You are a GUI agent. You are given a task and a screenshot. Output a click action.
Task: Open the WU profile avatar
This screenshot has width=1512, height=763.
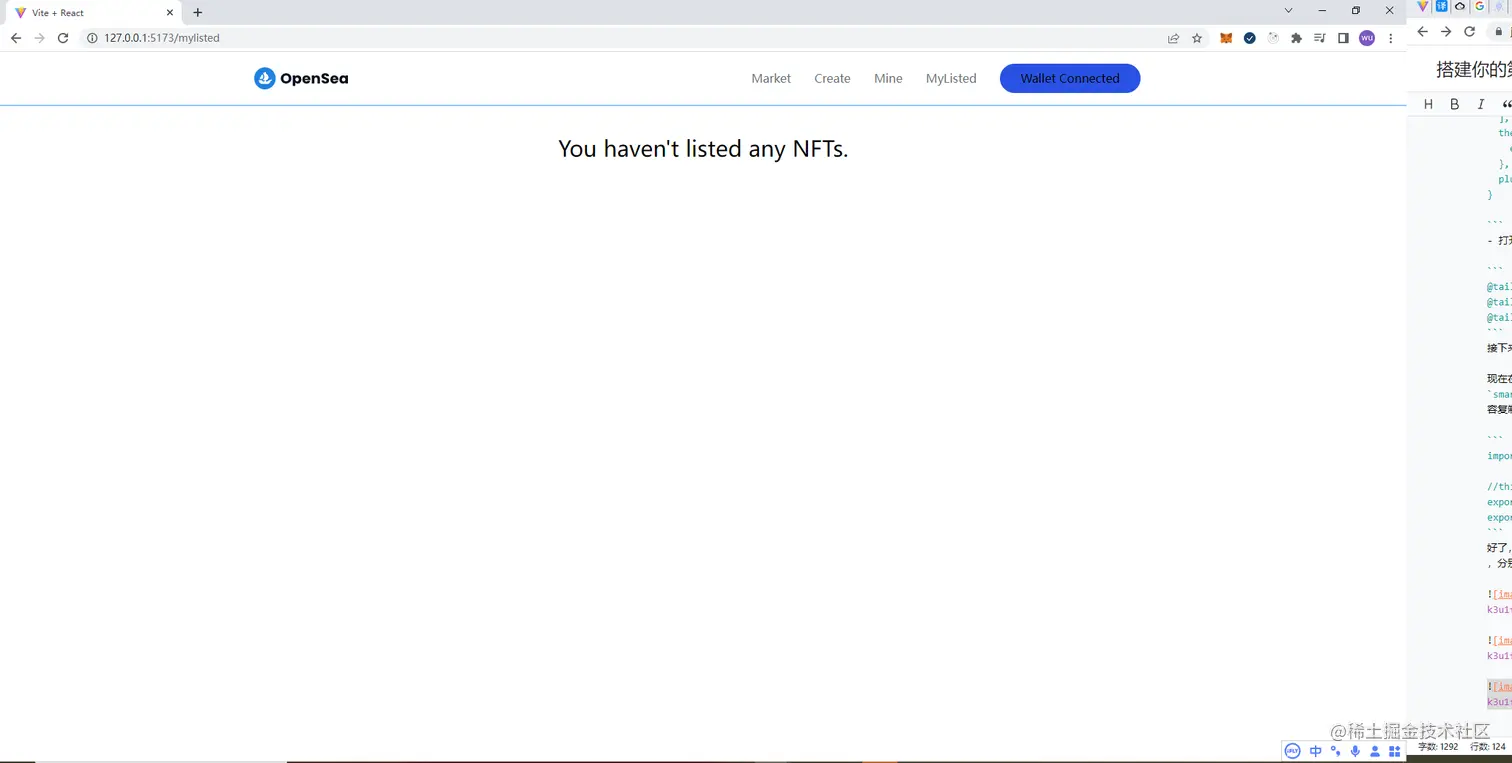pos(1367,38)
